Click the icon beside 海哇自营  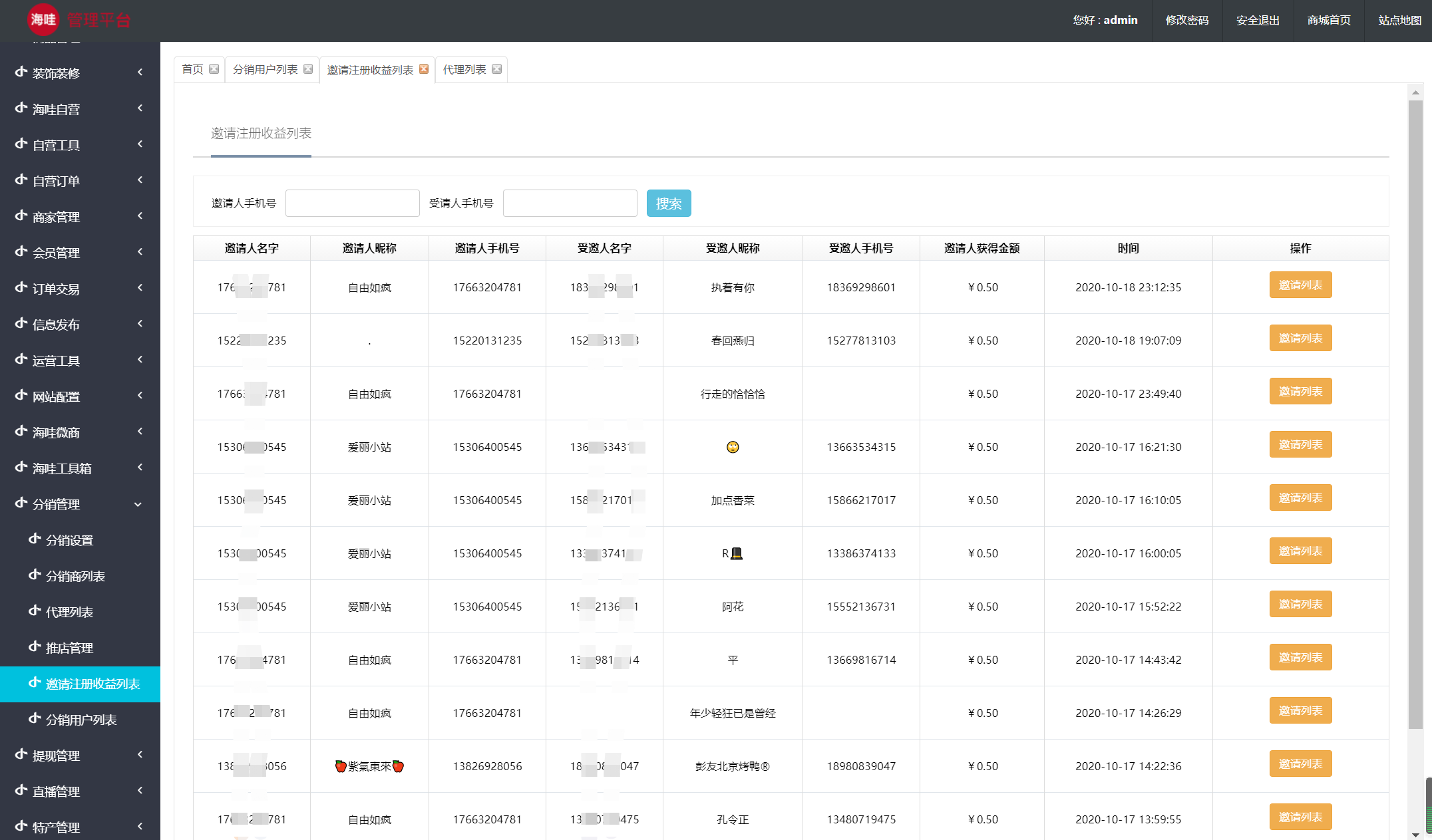[21, 108]
